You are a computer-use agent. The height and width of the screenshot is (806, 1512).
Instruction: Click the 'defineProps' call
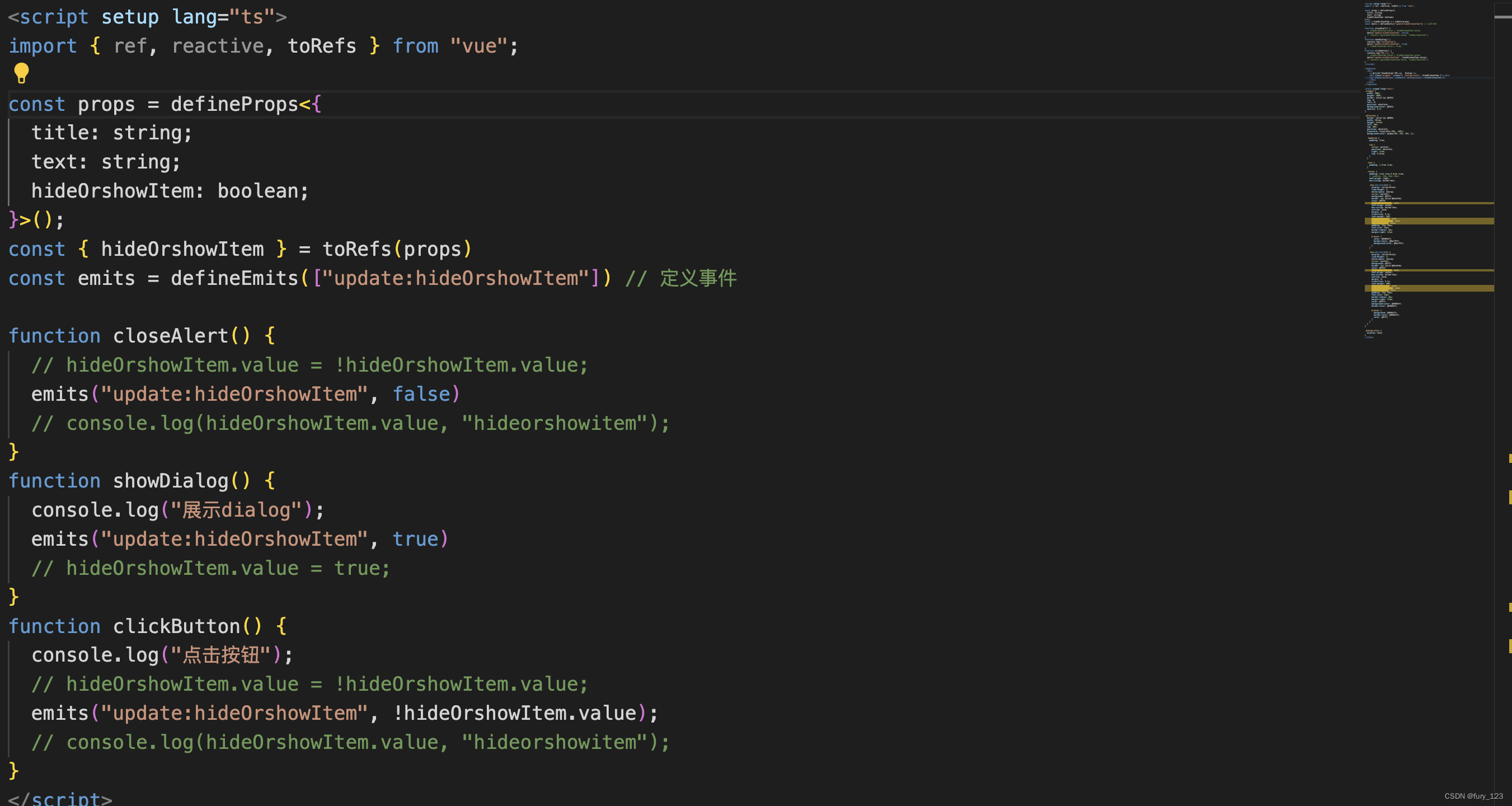point(235,104)
